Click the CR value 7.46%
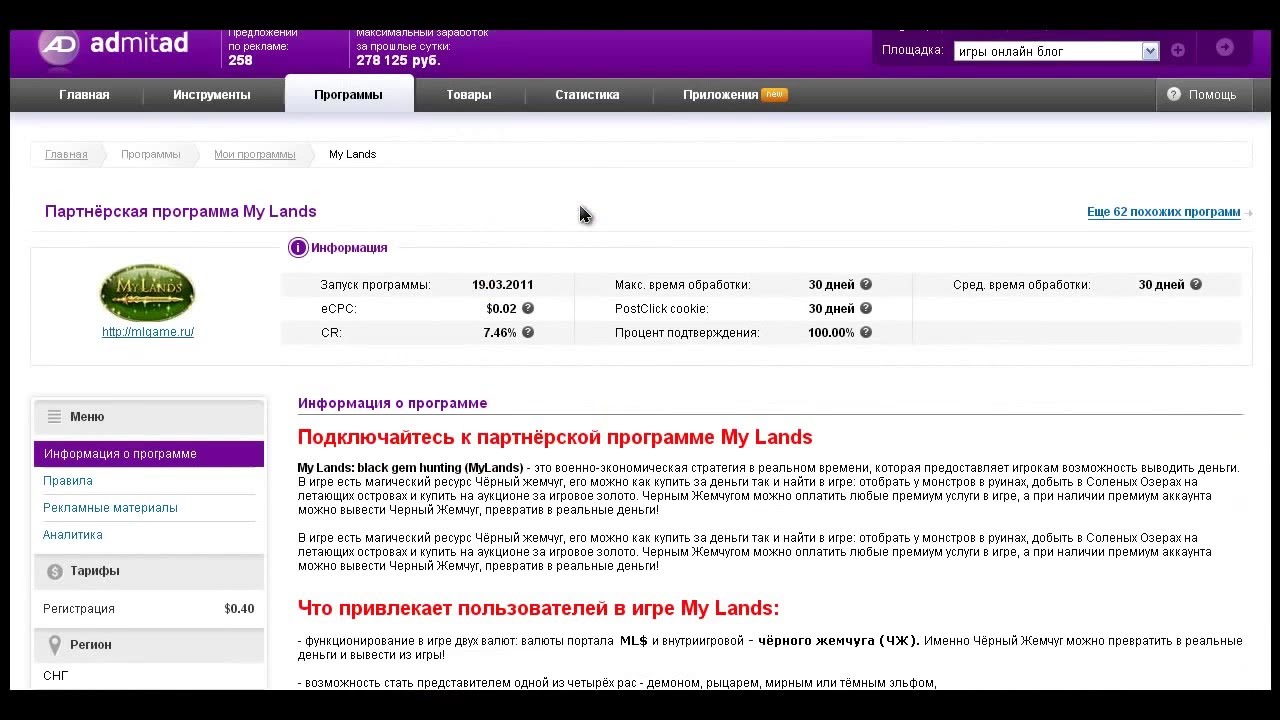1280x720 pixels. (x=500, y=333)
